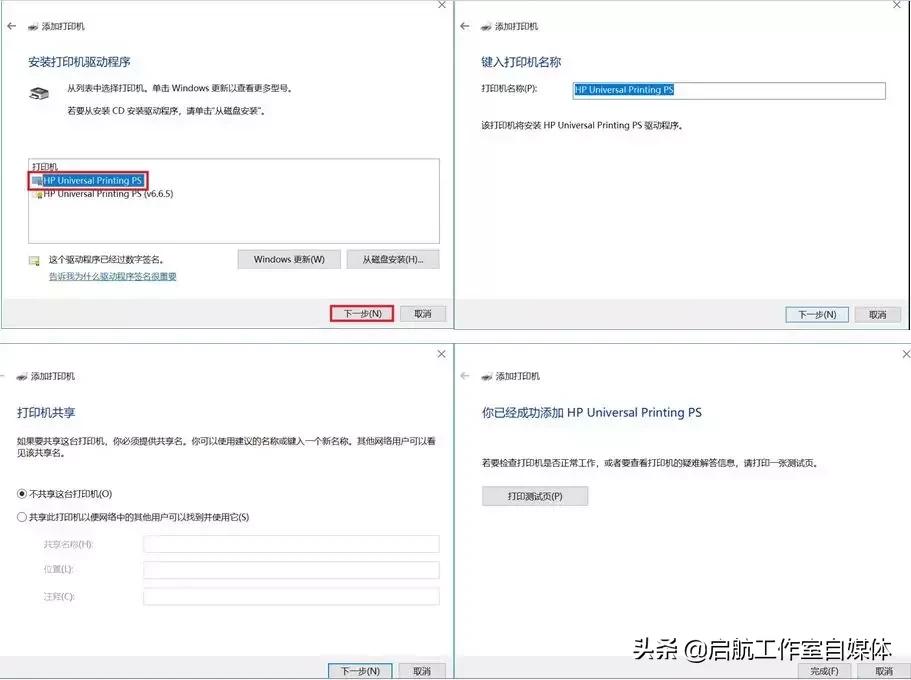
Task: Click the 位置(L) input field
Action: click(x=290, y=570)
